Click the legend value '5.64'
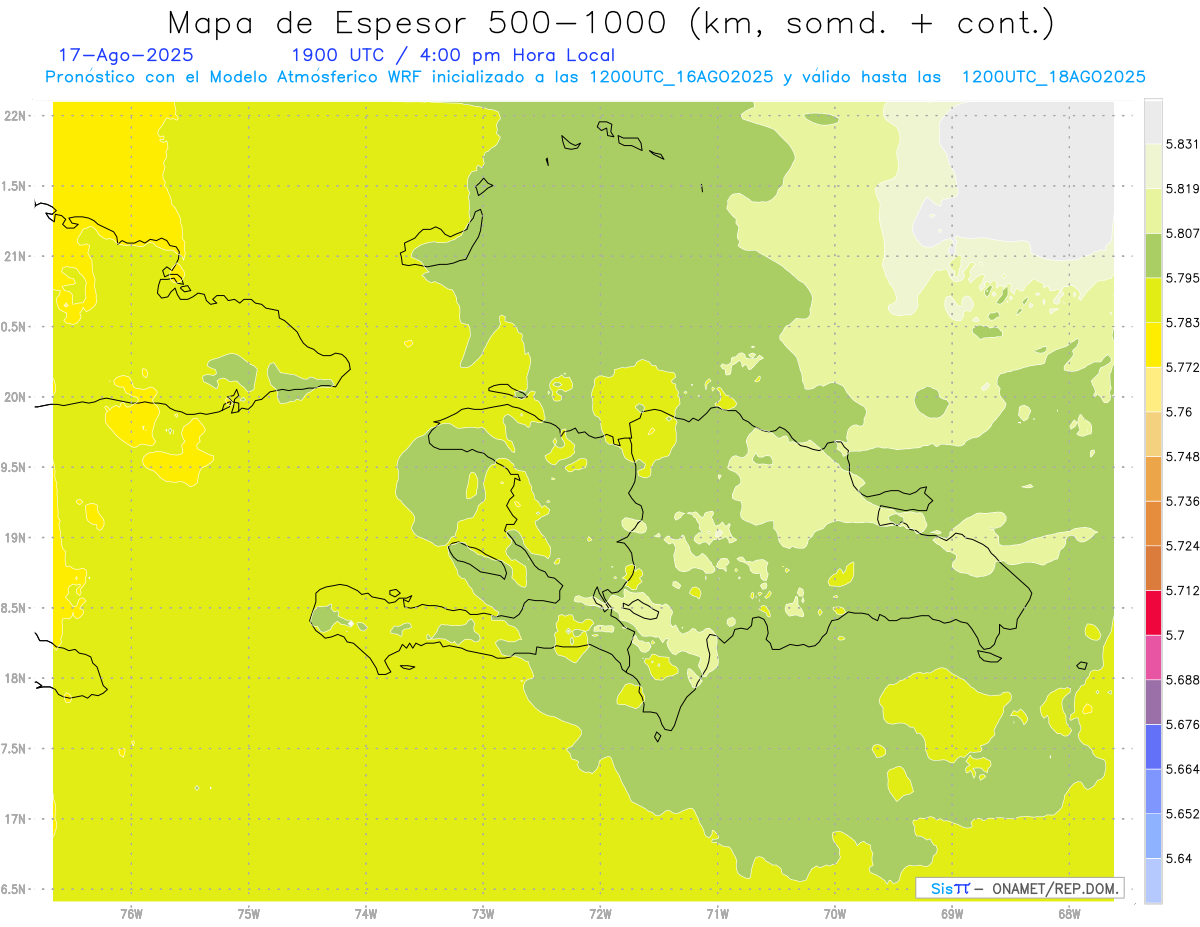1200x927 pixels. click(1178, 858)
